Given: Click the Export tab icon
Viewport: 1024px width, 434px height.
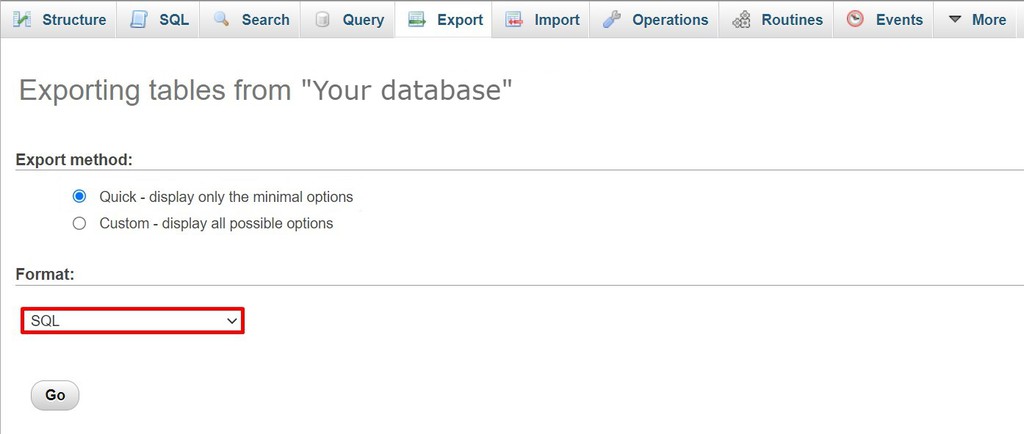Looking at the screenshot, I should click(x=417, y=19).
